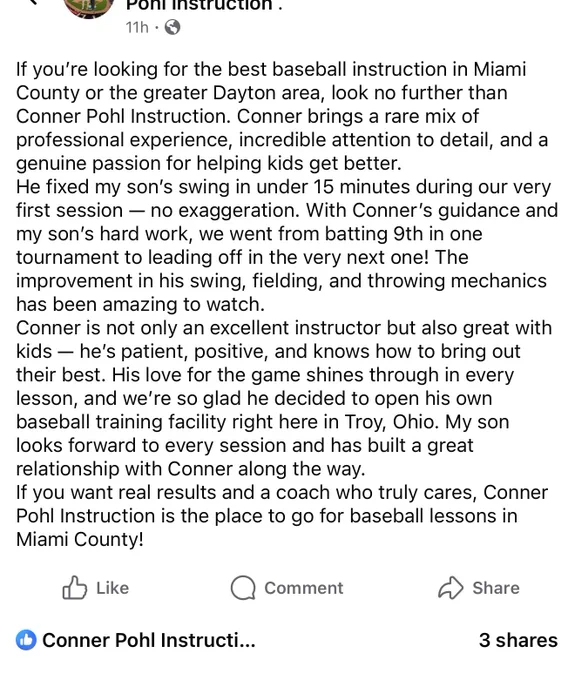This screenshot has width=575, height=680.
Task: Click the paragraph starting 'If you want real results'
Action: pos(282,516)
